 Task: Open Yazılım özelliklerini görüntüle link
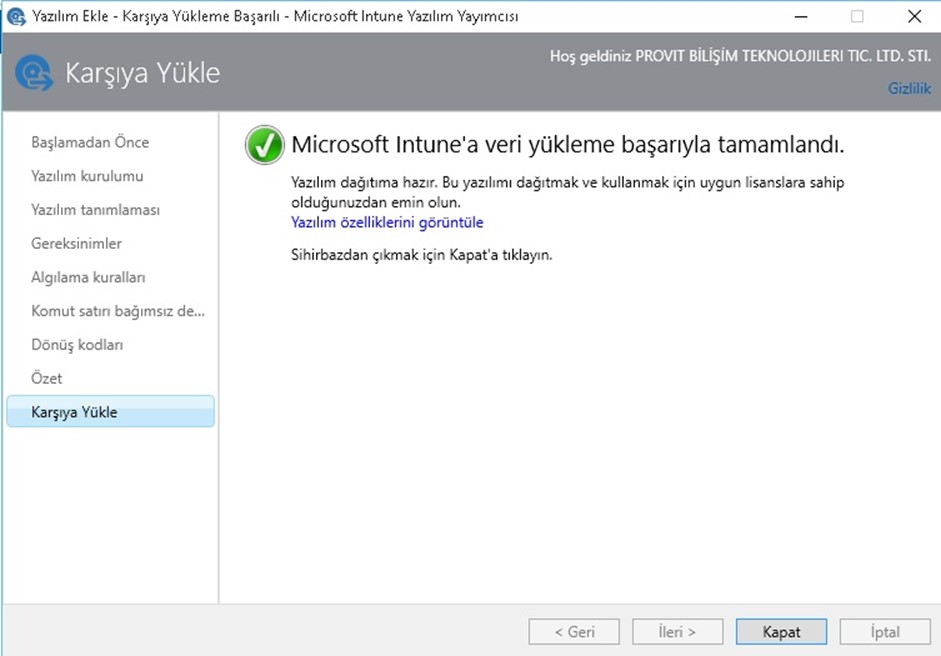pos(387,222)
